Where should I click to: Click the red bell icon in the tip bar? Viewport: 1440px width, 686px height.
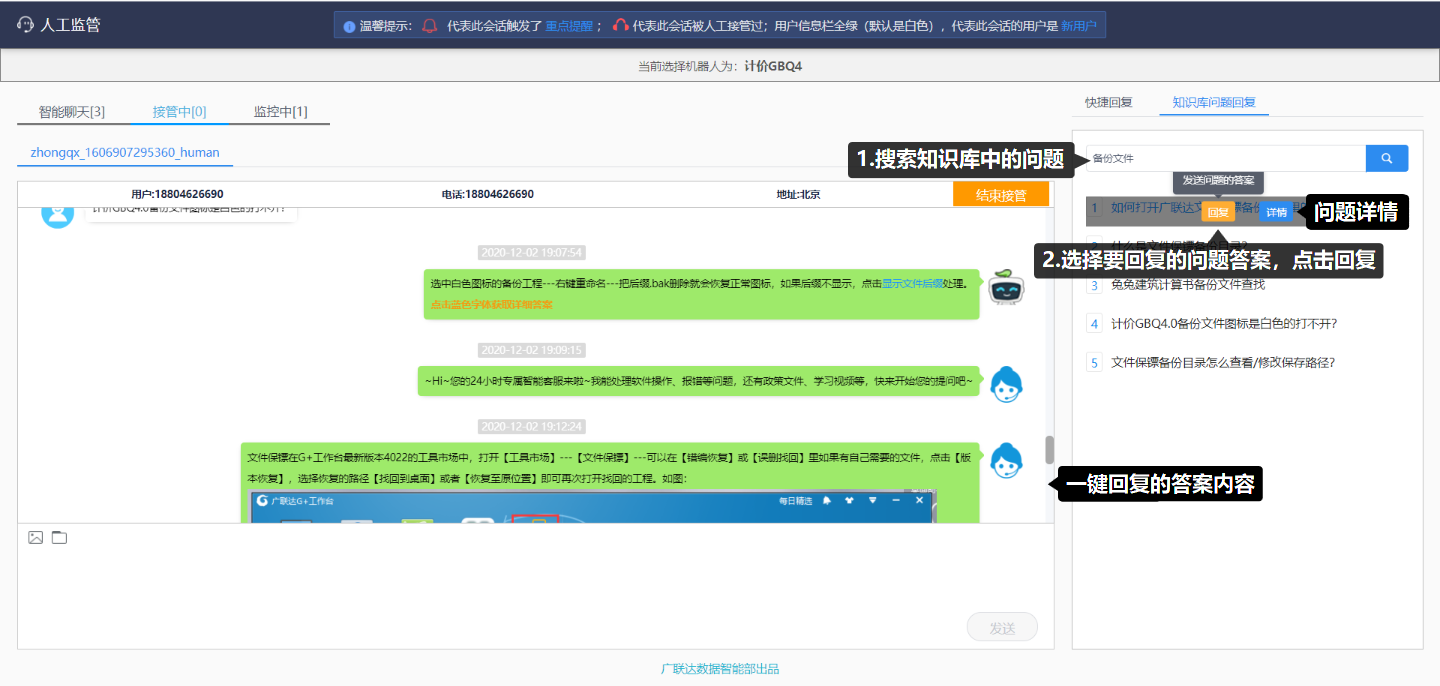(430, 26)
